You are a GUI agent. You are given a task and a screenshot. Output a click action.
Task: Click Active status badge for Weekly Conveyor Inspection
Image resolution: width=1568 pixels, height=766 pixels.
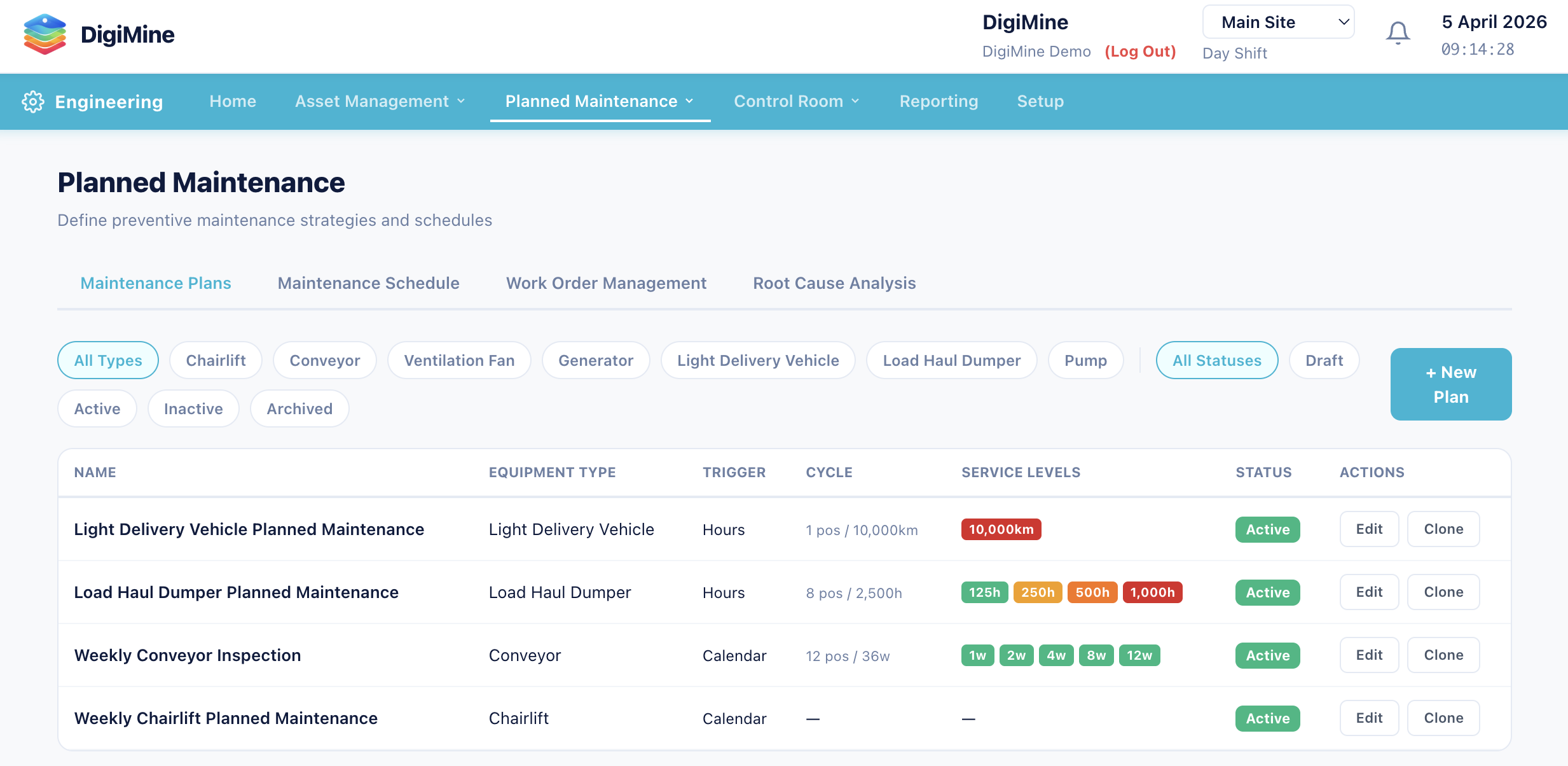pos(1267,655)
